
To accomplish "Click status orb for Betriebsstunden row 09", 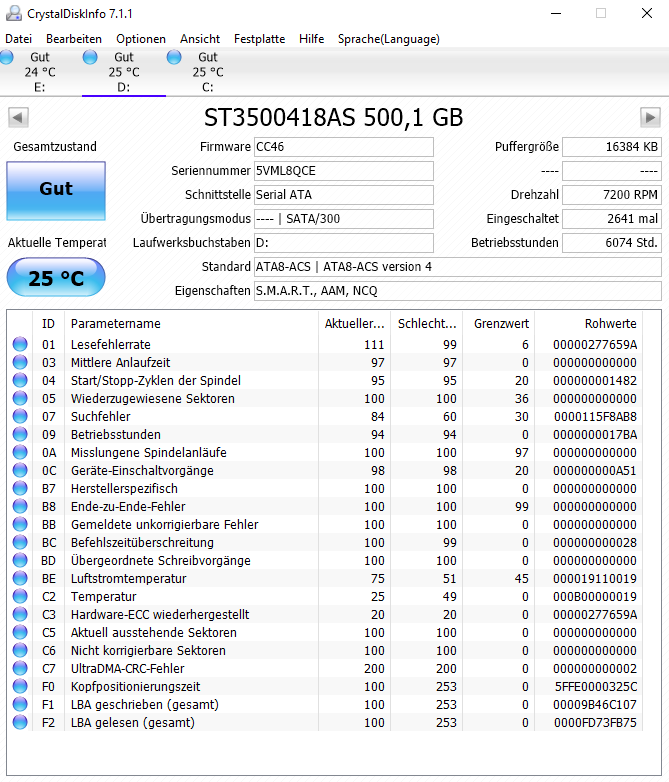I will (20, 434).
